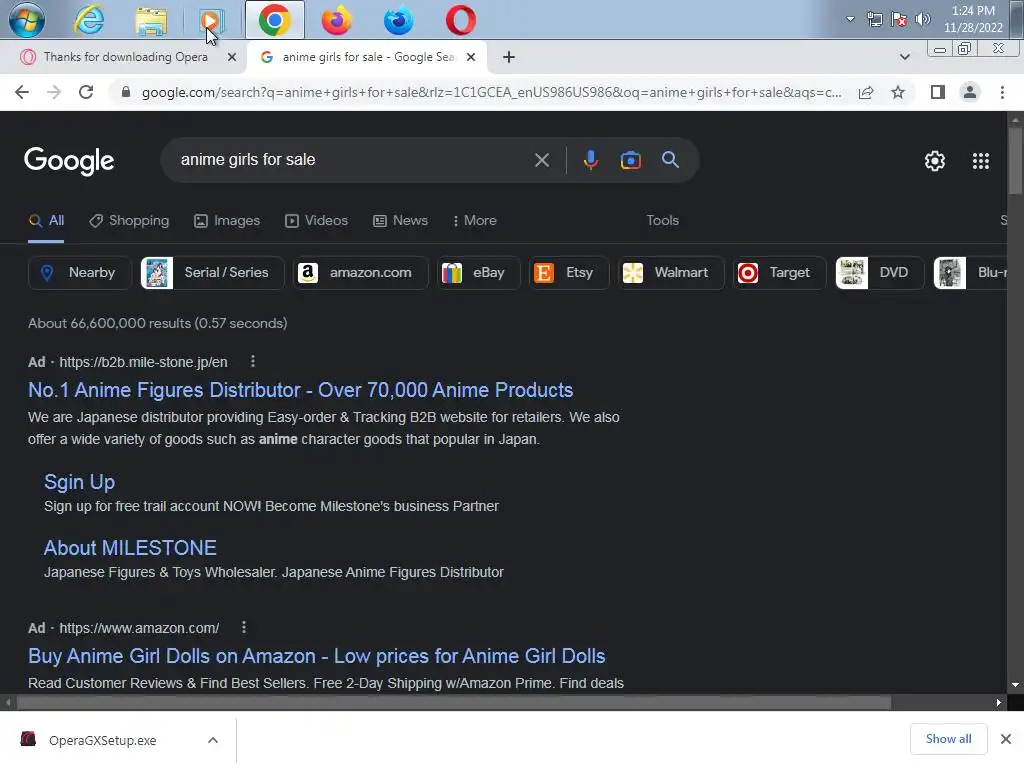This screenshot has height=768, width=1024.
Task: Filter results by Etsy chip
Action: click(569, 272)
